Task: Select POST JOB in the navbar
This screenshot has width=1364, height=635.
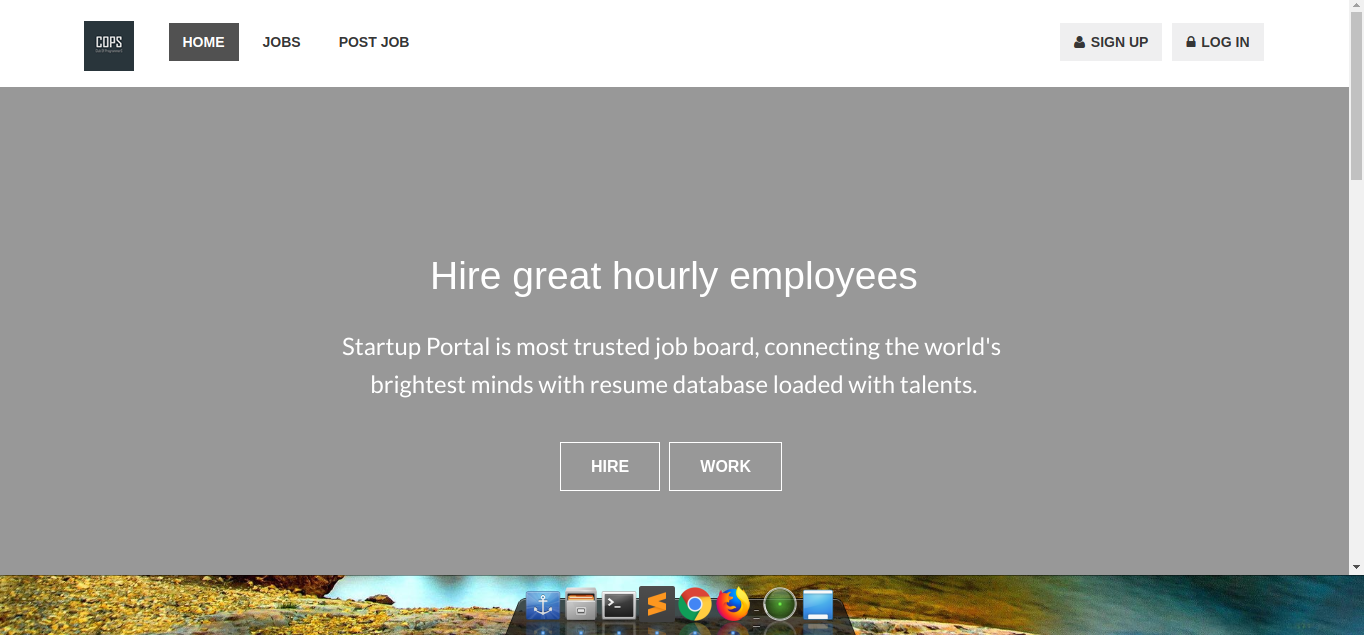Action: (374, 42)
